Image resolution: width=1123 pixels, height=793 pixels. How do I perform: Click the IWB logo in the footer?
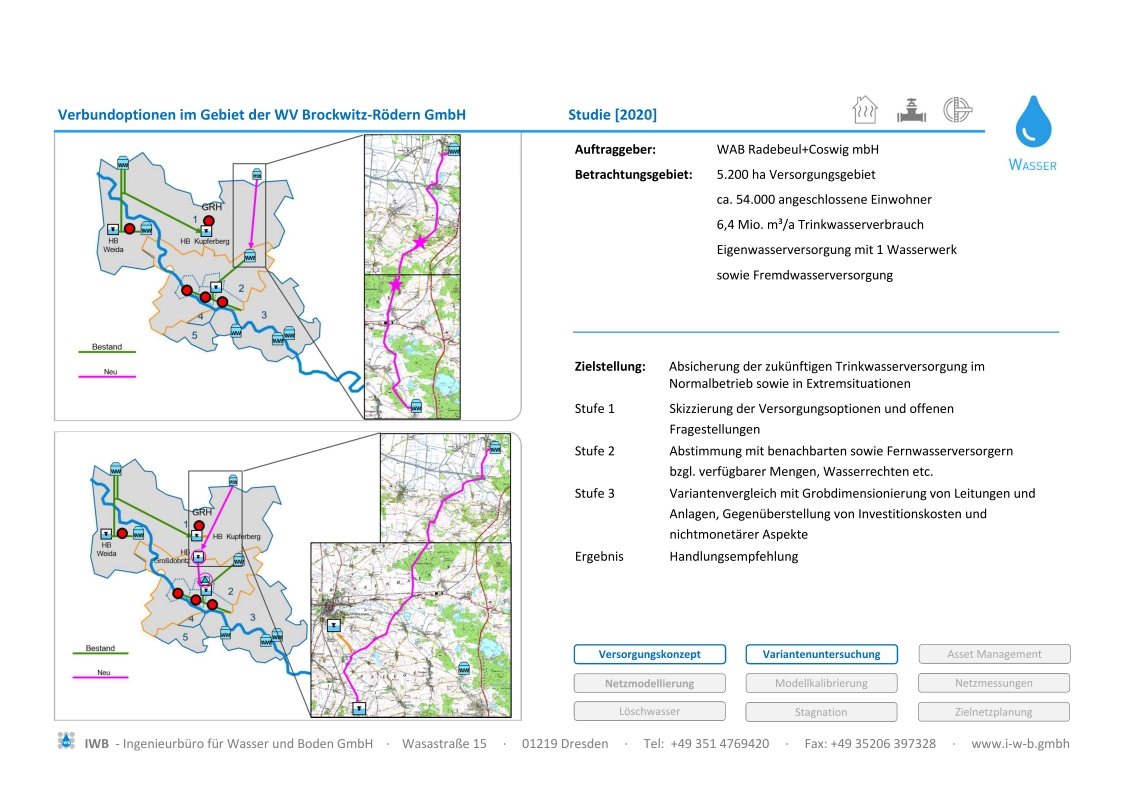click(66, 742)
